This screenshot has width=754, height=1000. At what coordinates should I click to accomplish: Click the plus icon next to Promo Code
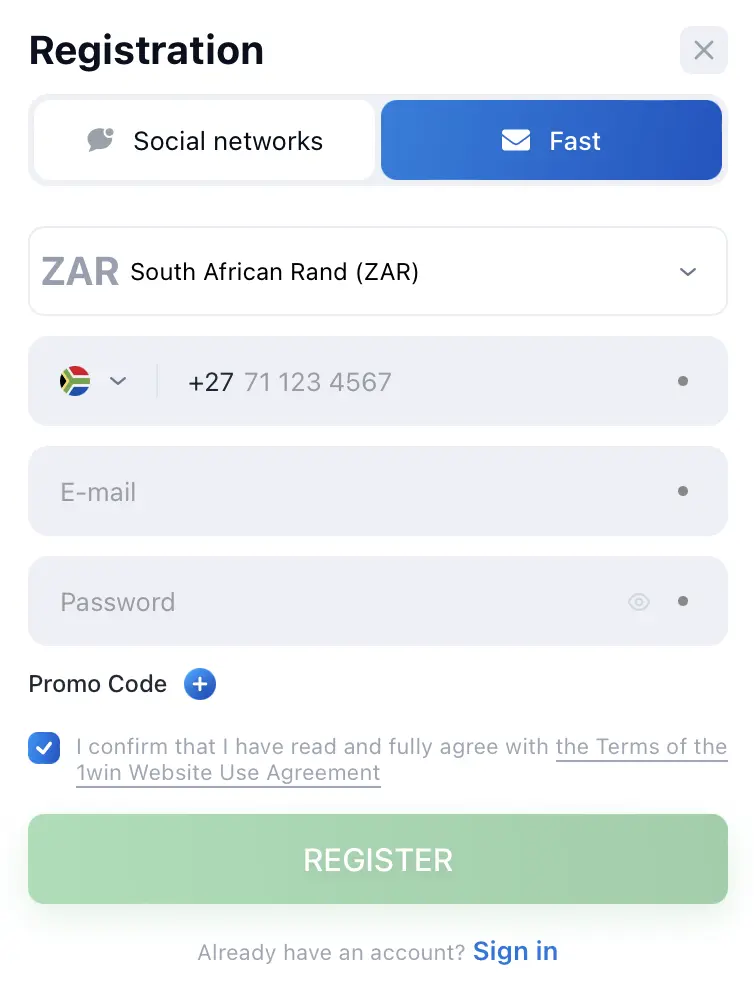[x=199, y=684]
